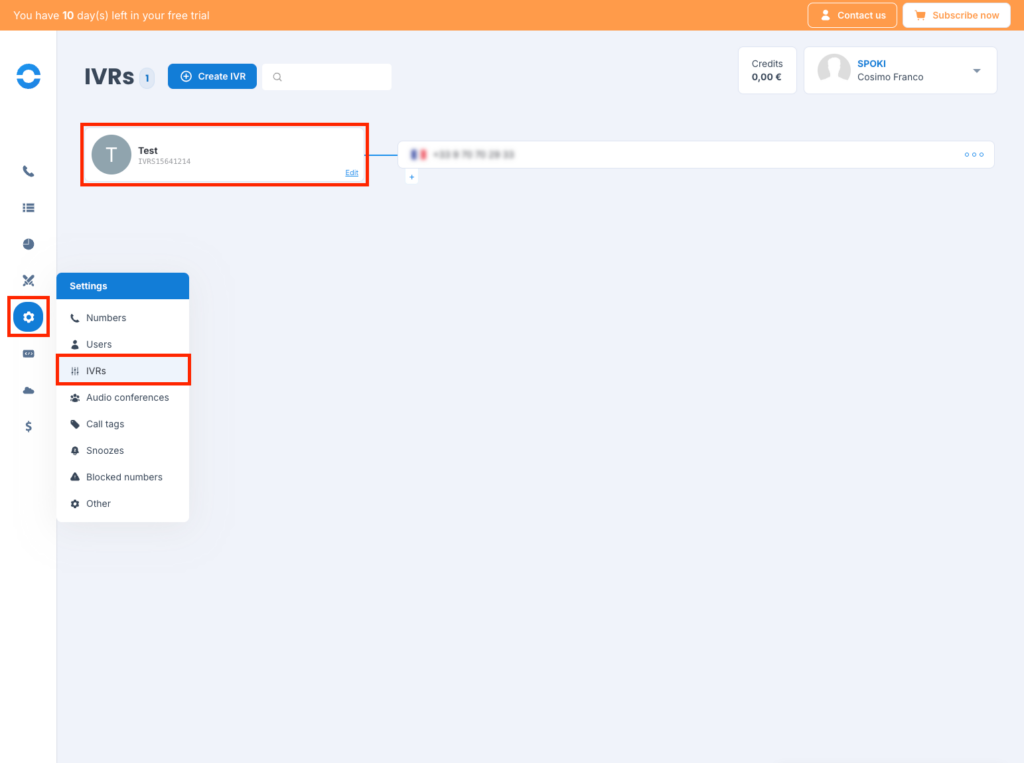Open Audio conferences from the Settings menu
This screenshot has width=1024, height=763.
pyautogui.click(x=127, y=398)
